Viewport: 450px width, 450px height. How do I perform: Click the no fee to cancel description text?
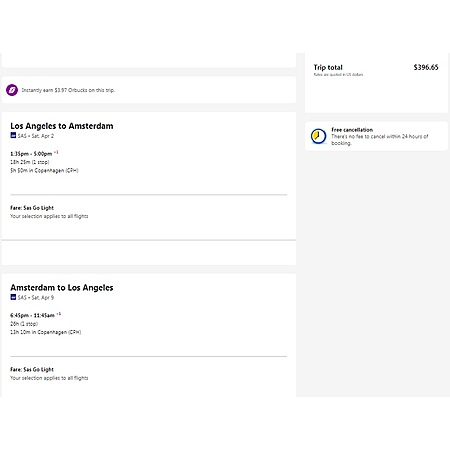coord(380,140)
